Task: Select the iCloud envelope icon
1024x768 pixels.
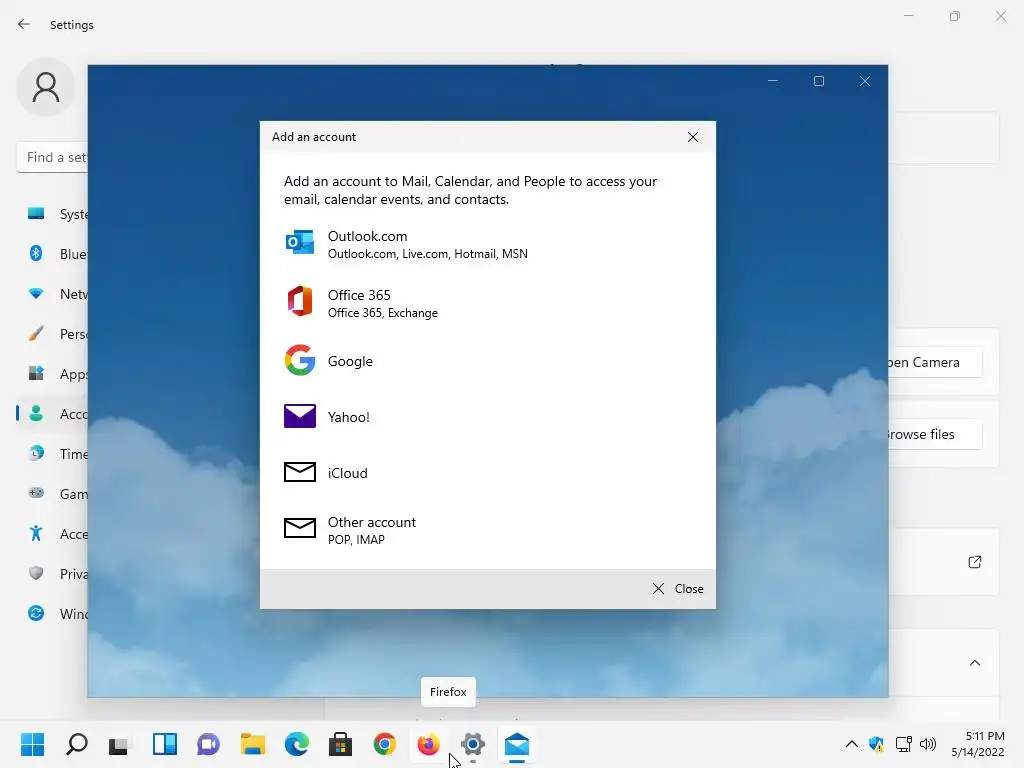Action: point(300,472)
